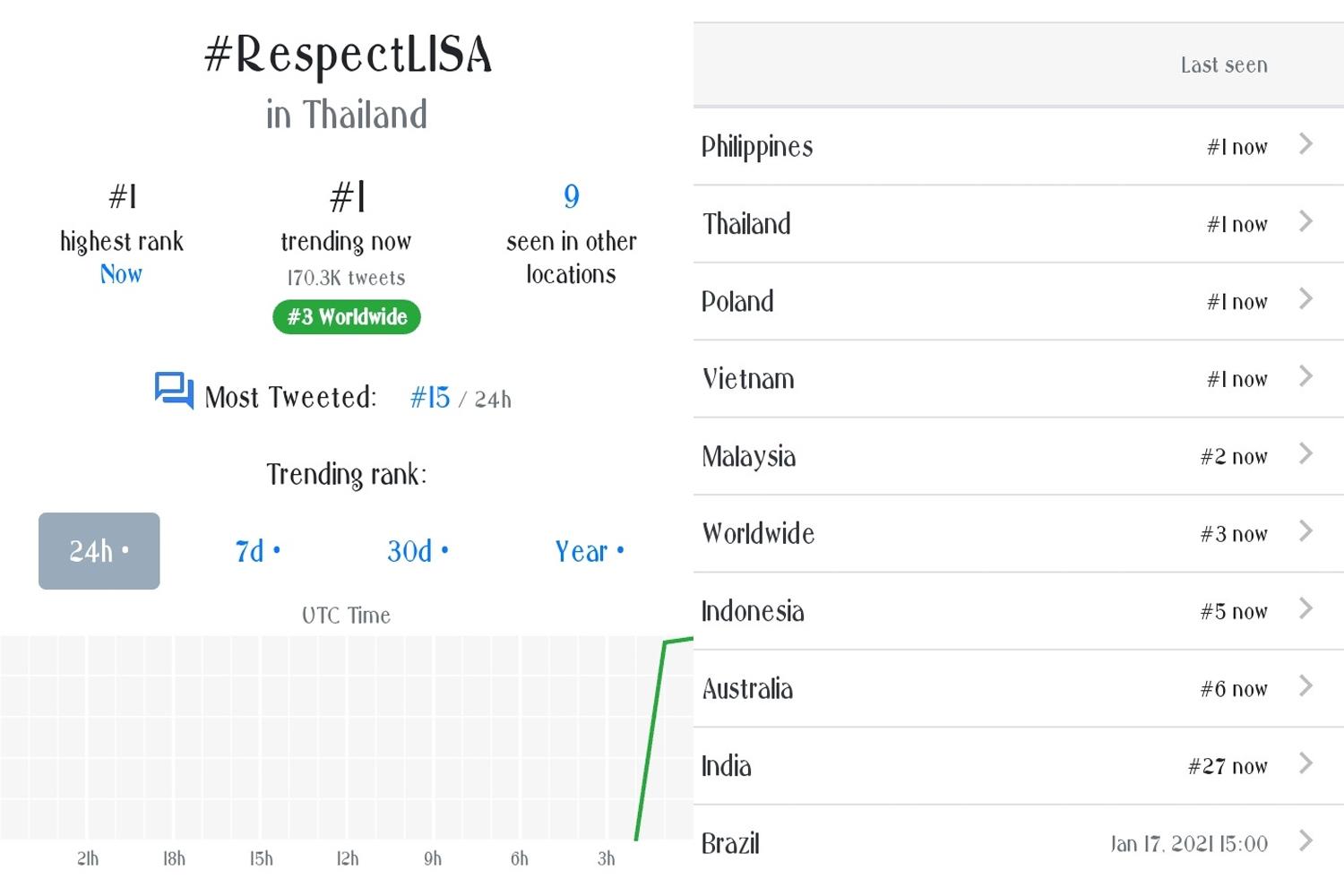Viewport: 1344px width, 896px height.
Task: Switch to the 7d trending rank view
Action: pyautogui.click(x=257, y=551)
